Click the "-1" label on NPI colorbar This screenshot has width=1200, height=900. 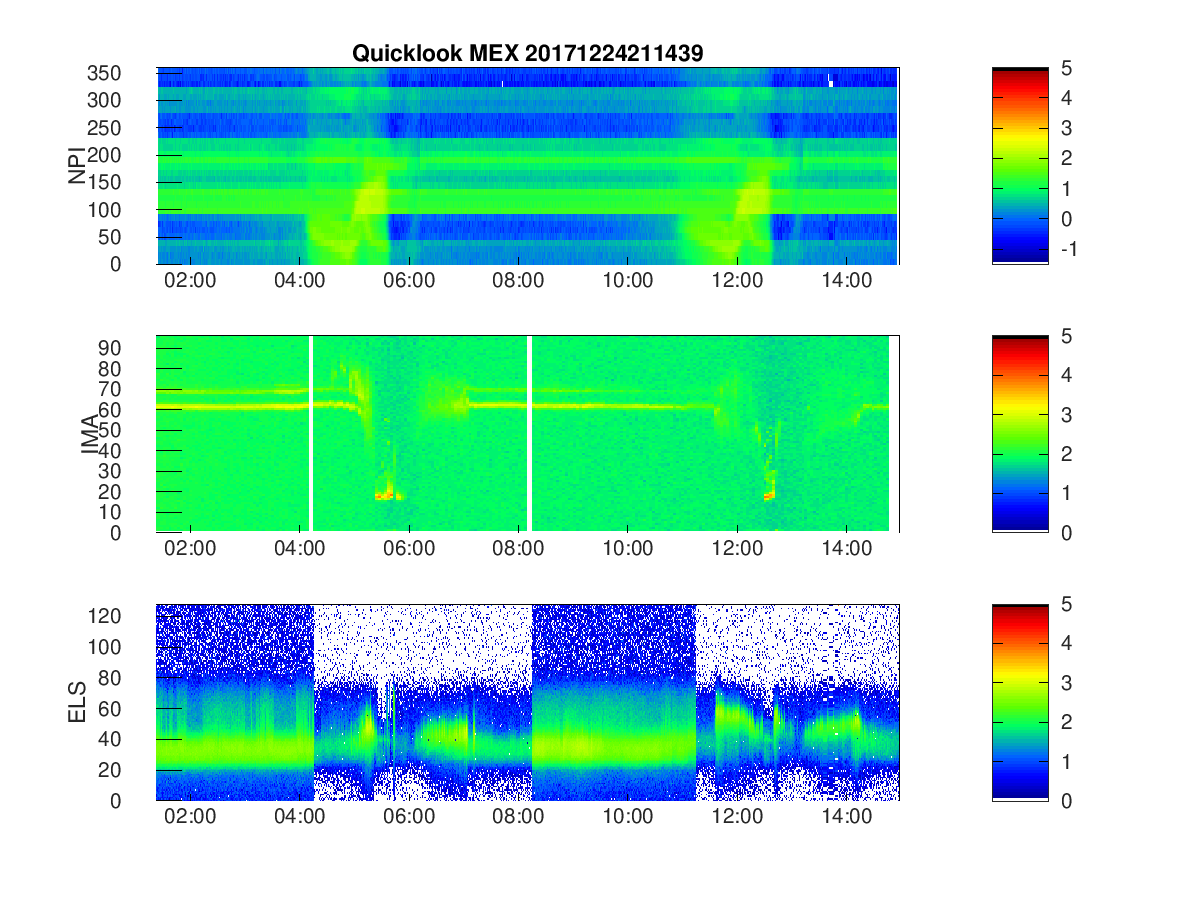tap(1068, 248)
